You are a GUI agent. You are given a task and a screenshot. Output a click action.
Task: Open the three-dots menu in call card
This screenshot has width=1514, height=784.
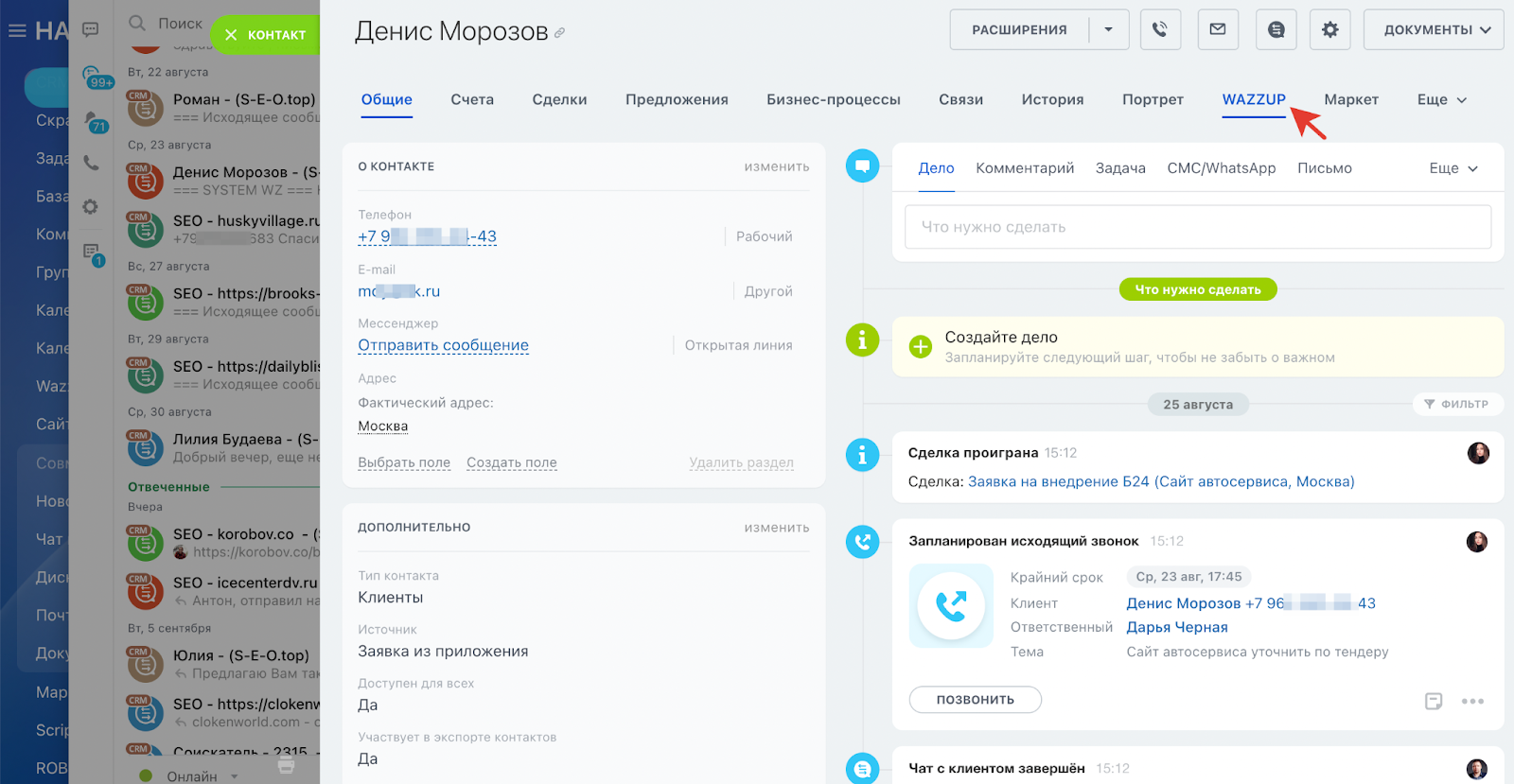(x=1472, y=701)
